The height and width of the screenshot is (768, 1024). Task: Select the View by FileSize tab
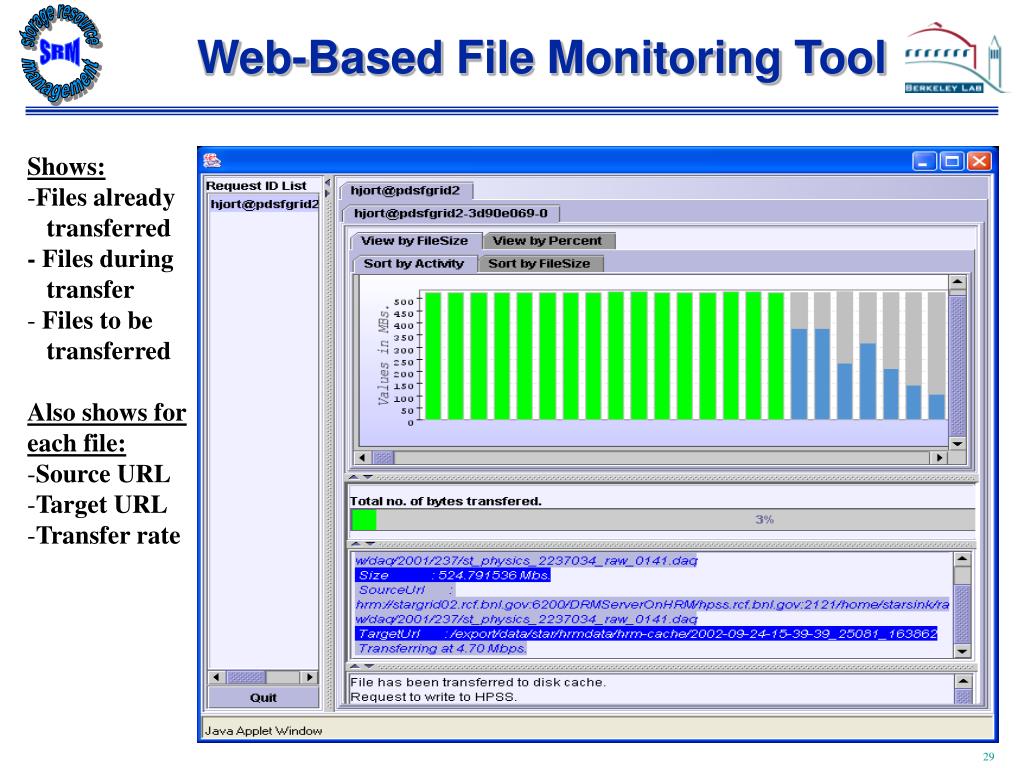click(x=415, y=241)
